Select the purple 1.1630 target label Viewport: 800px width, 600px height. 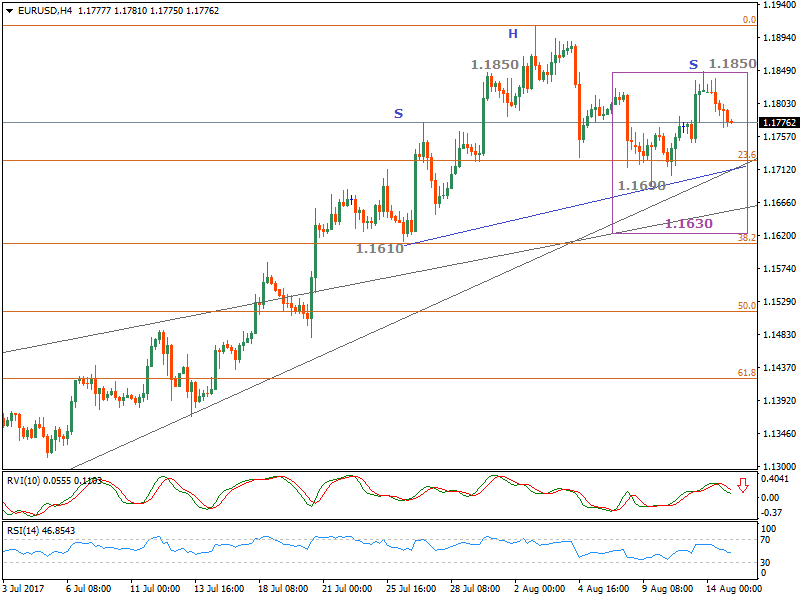(689, 223)
